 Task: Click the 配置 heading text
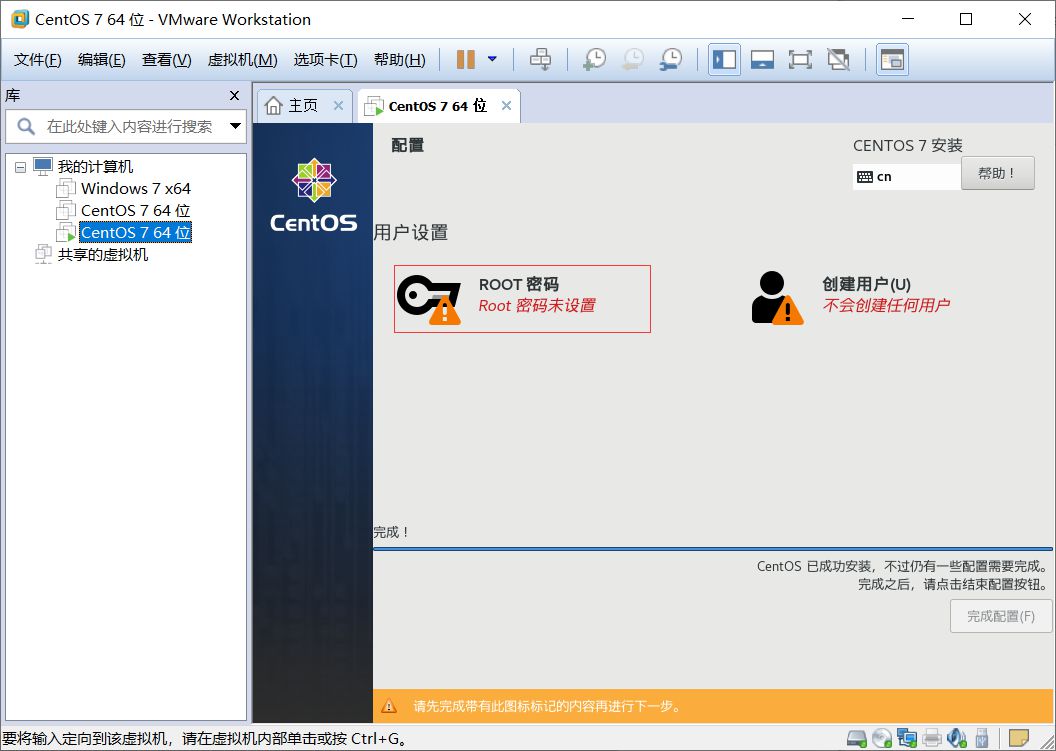point(407,145)
